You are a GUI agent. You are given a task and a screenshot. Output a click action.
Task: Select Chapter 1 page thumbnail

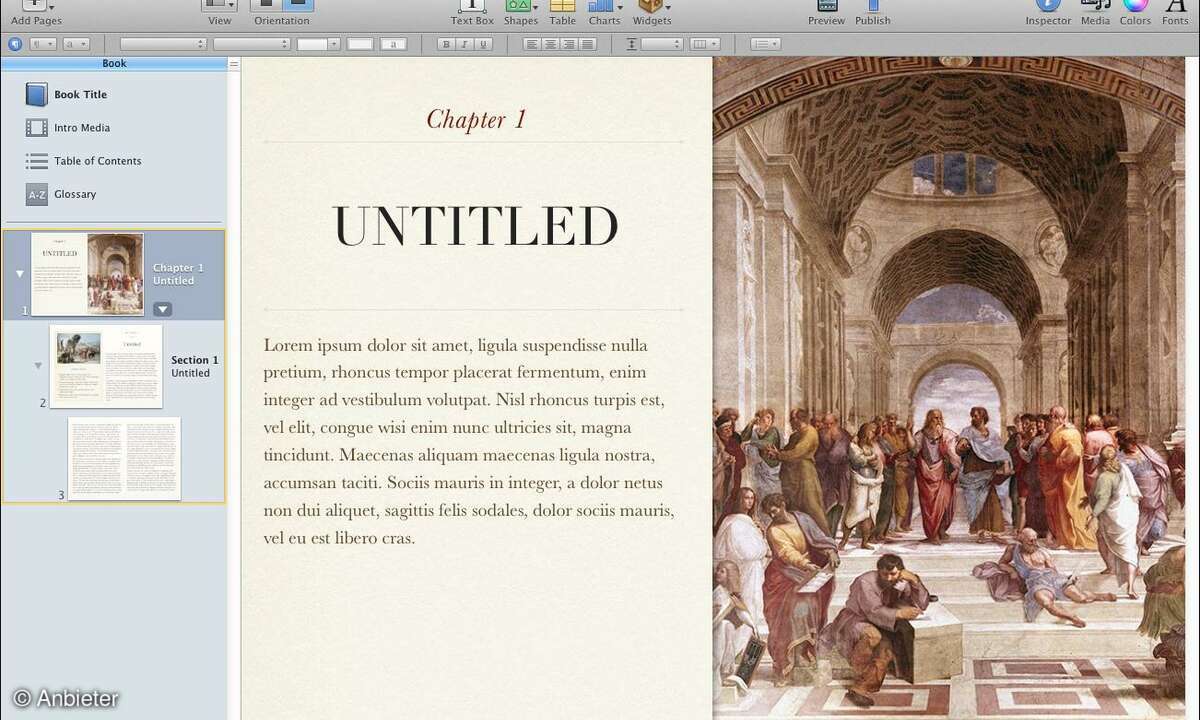tap(87, 274)
